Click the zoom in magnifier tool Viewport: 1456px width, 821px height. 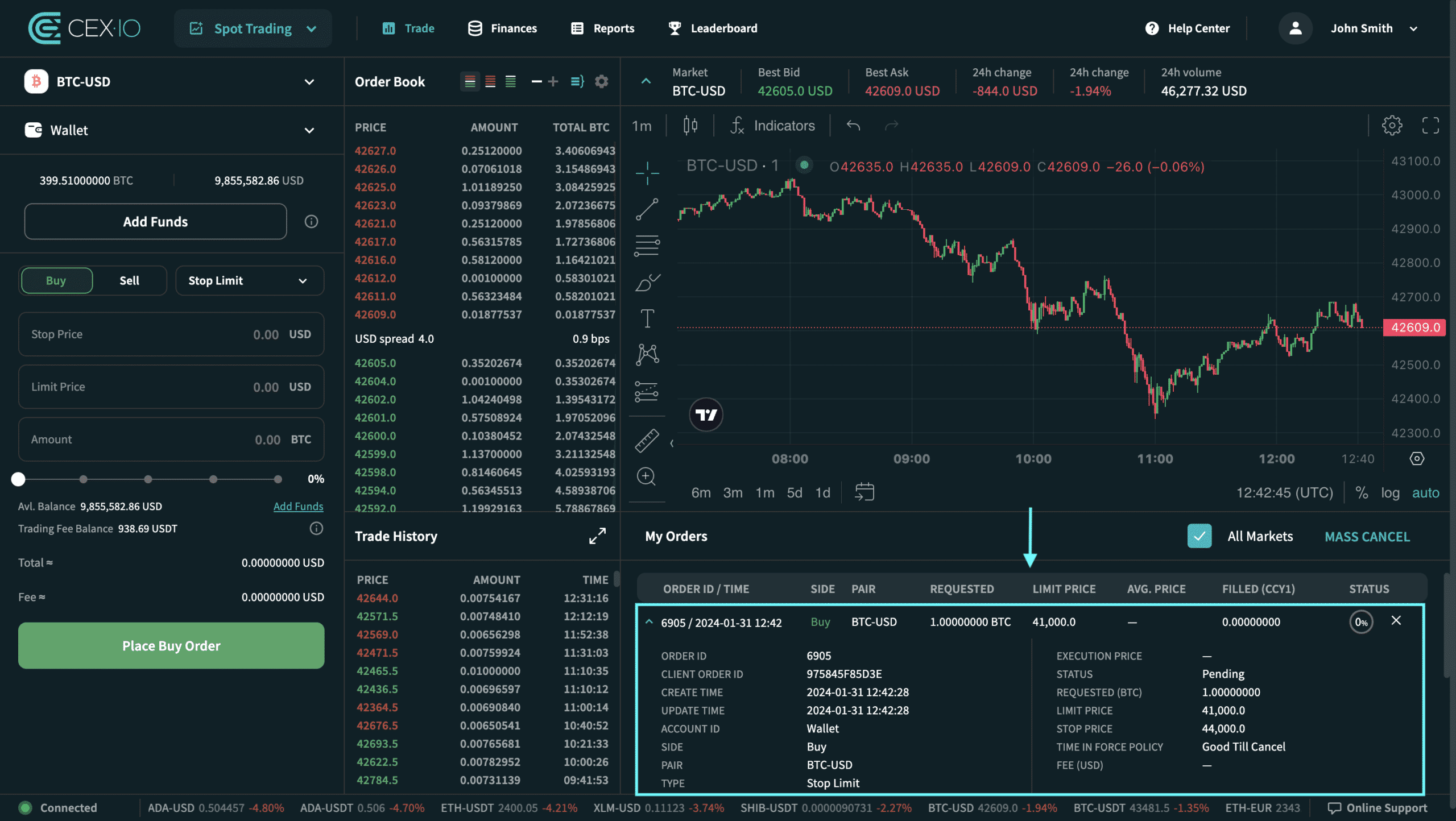click(x=647, y=476)
